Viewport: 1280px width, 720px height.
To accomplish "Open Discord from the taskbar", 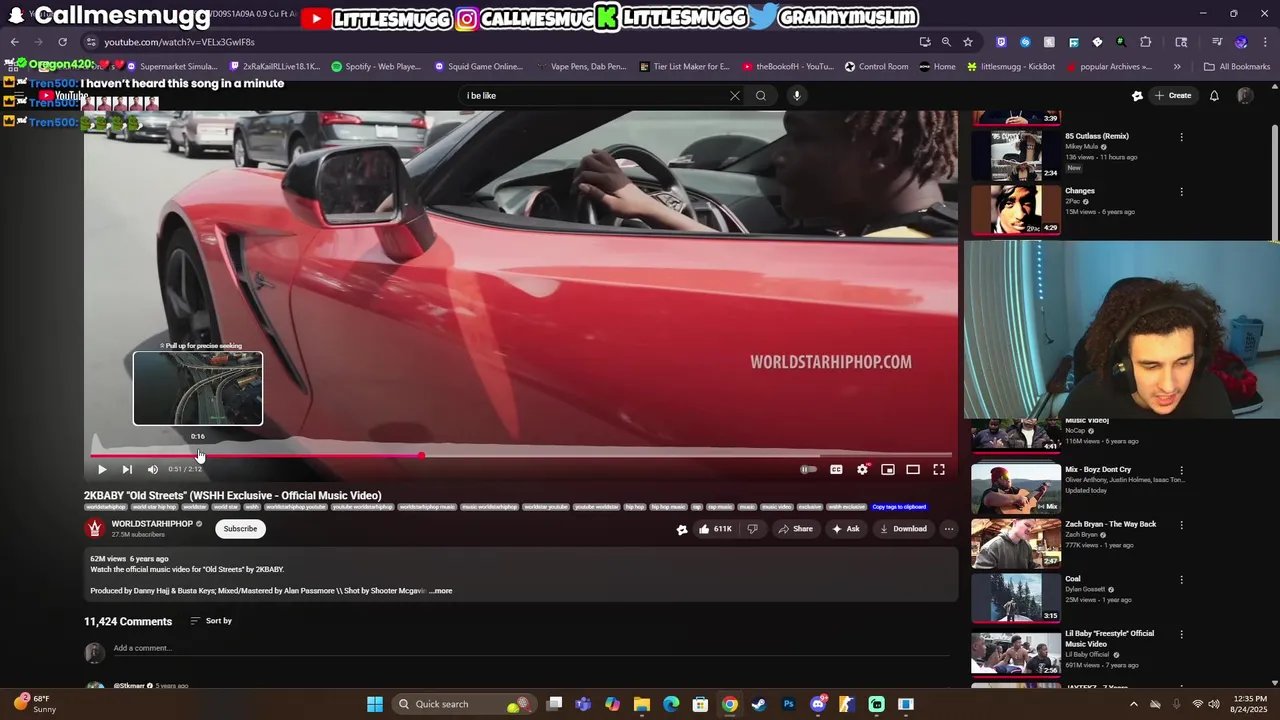I will pyautogui.click(x=818, y=704).
